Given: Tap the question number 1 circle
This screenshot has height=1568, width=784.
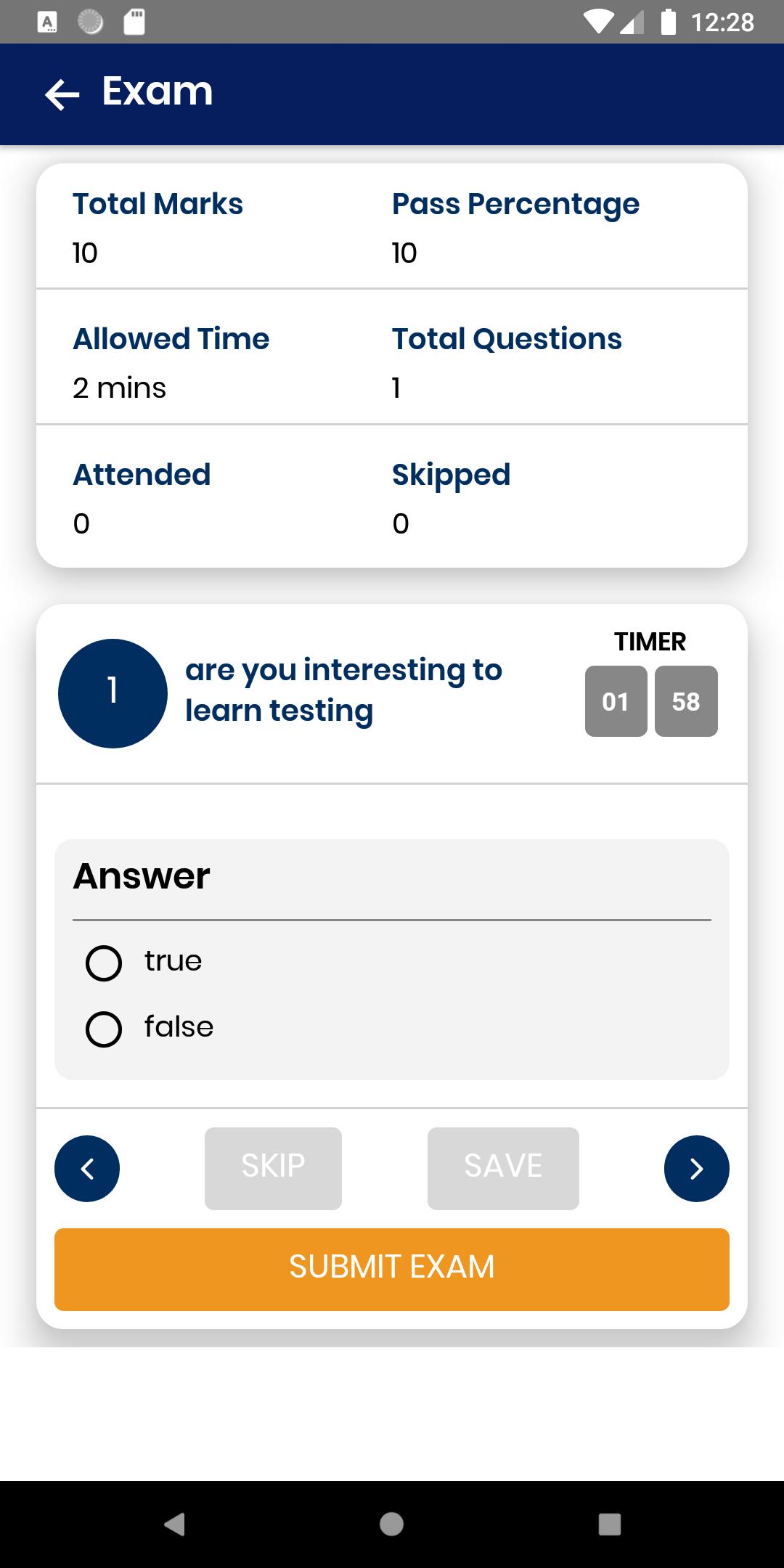Looking at the screenshot, I should pos(113,693).
